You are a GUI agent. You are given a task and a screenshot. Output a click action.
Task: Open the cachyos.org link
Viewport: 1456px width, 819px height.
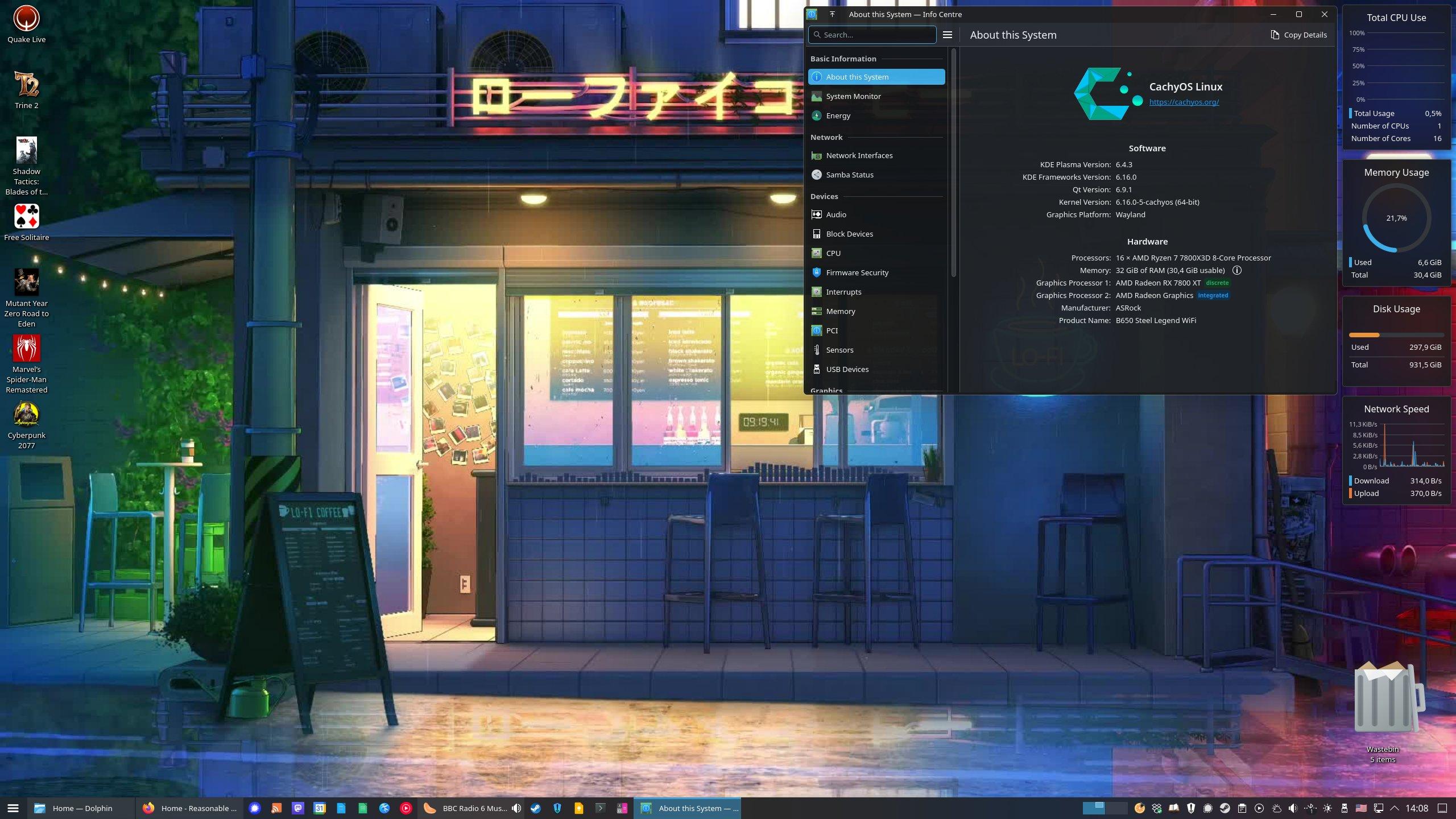[x=1184, y=102]
